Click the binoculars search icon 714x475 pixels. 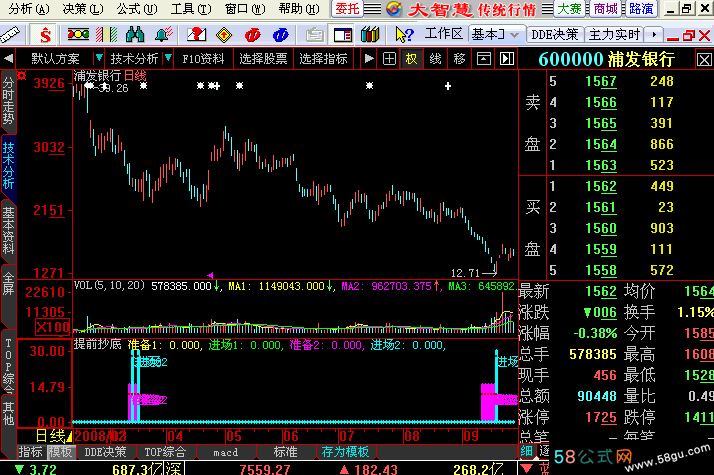pyautogui.click(x=135, y=35)
